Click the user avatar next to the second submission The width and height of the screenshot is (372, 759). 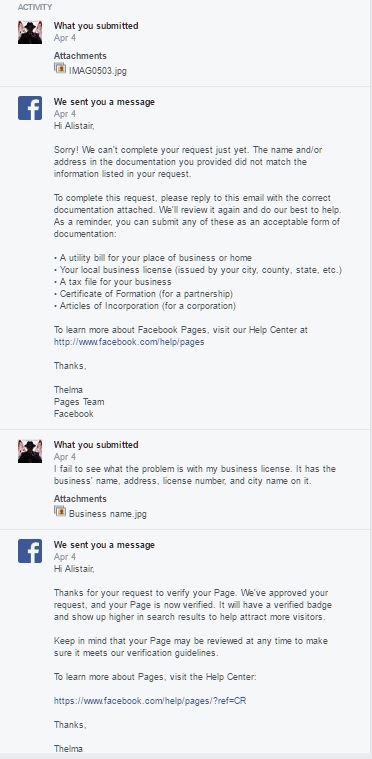click(30, 451)
